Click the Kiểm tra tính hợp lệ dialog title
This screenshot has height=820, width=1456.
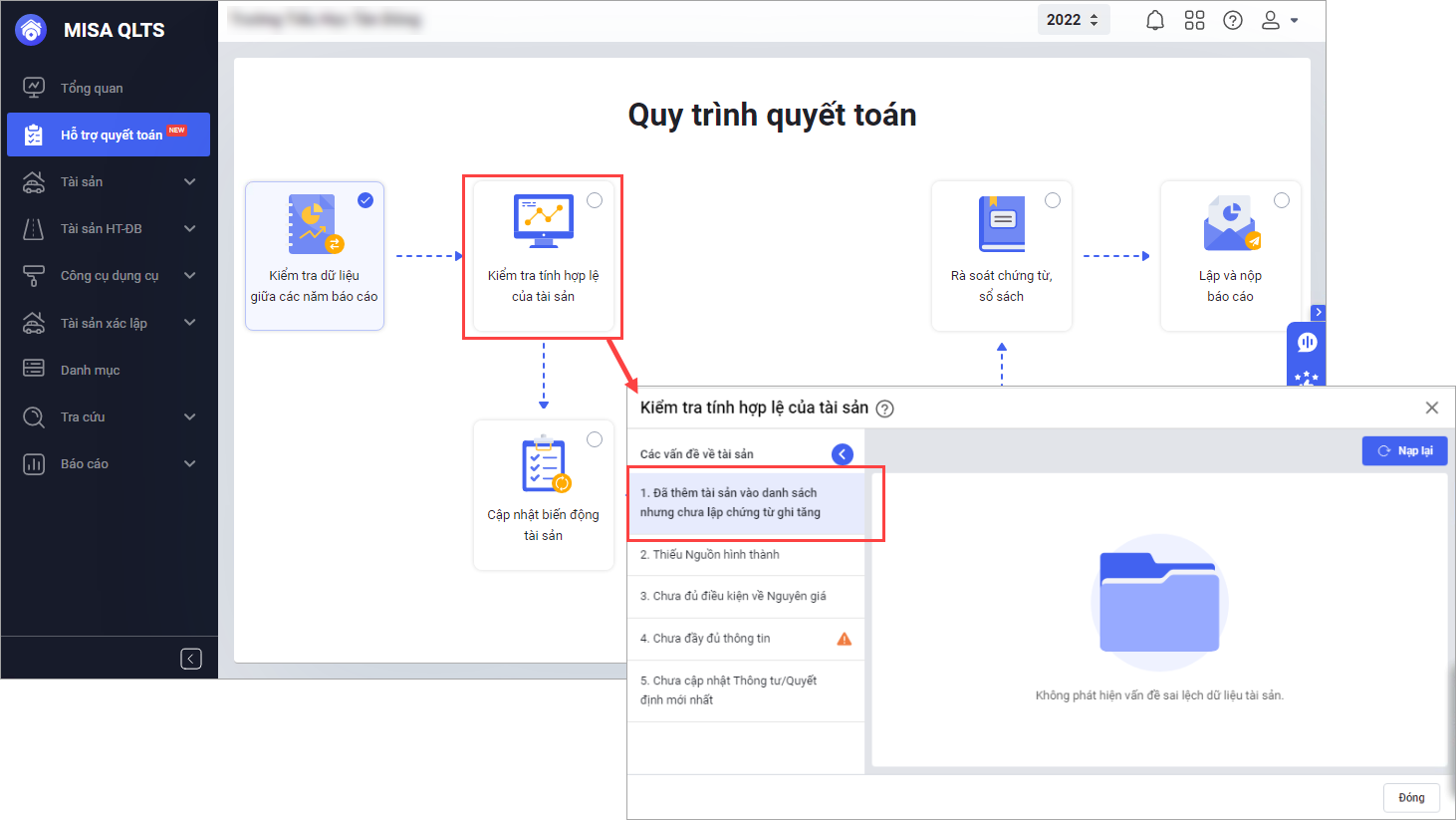click(754, 408)
